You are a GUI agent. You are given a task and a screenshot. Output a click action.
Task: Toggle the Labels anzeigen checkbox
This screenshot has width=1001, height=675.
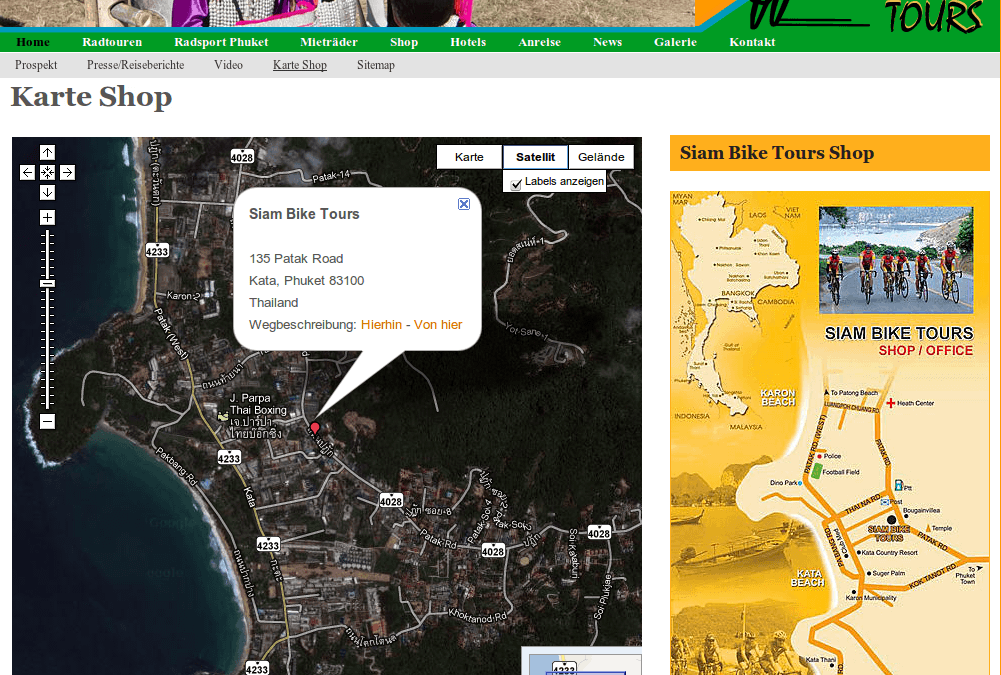click(516, 185)
